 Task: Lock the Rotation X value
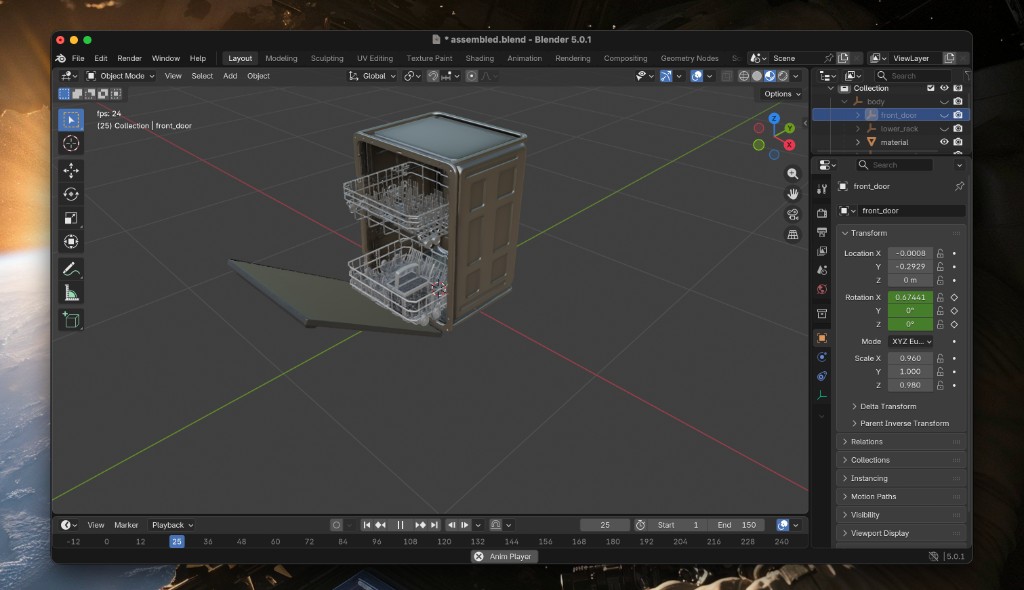point(940,297)
